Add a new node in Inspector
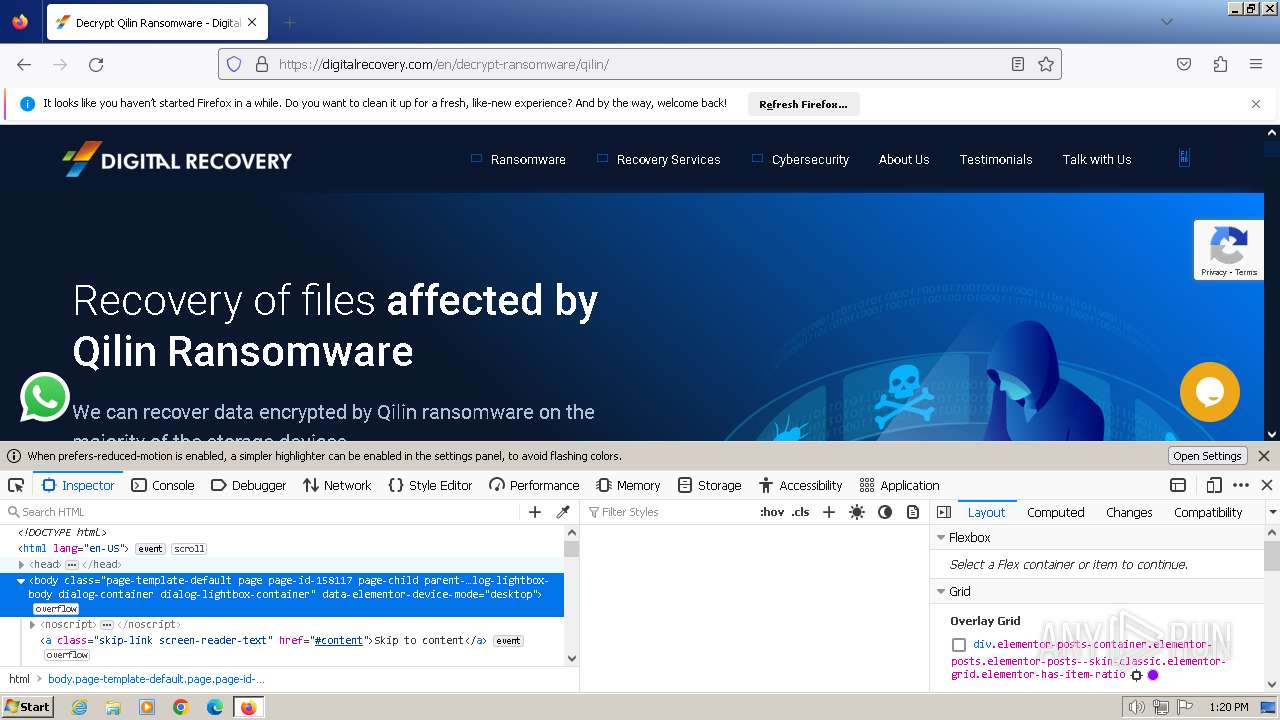 (535, 512)
